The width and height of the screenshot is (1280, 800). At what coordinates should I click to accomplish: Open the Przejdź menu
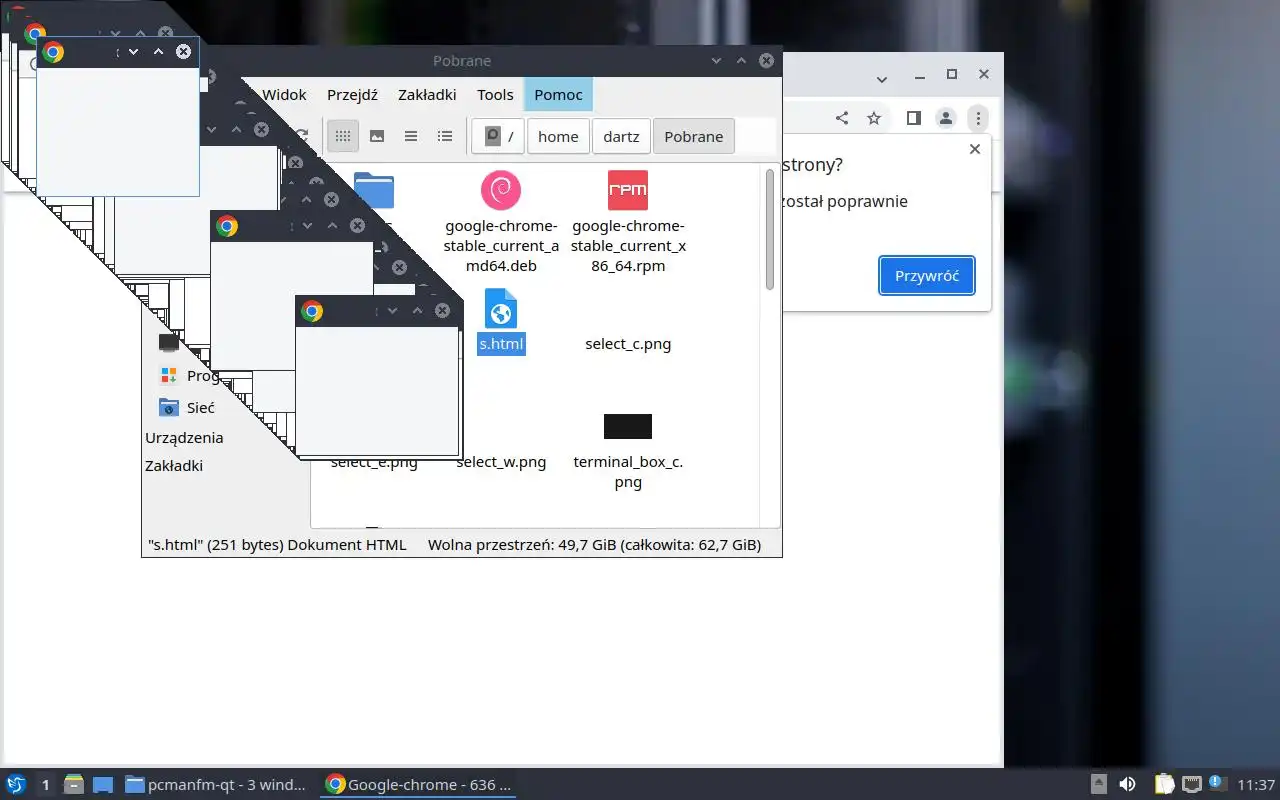[352, 95]
